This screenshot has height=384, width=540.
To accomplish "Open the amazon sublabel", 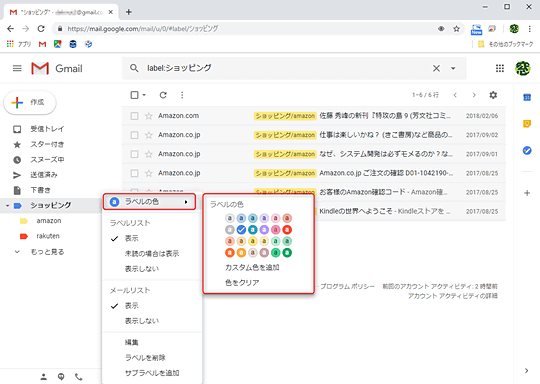I will coord(49,221).
